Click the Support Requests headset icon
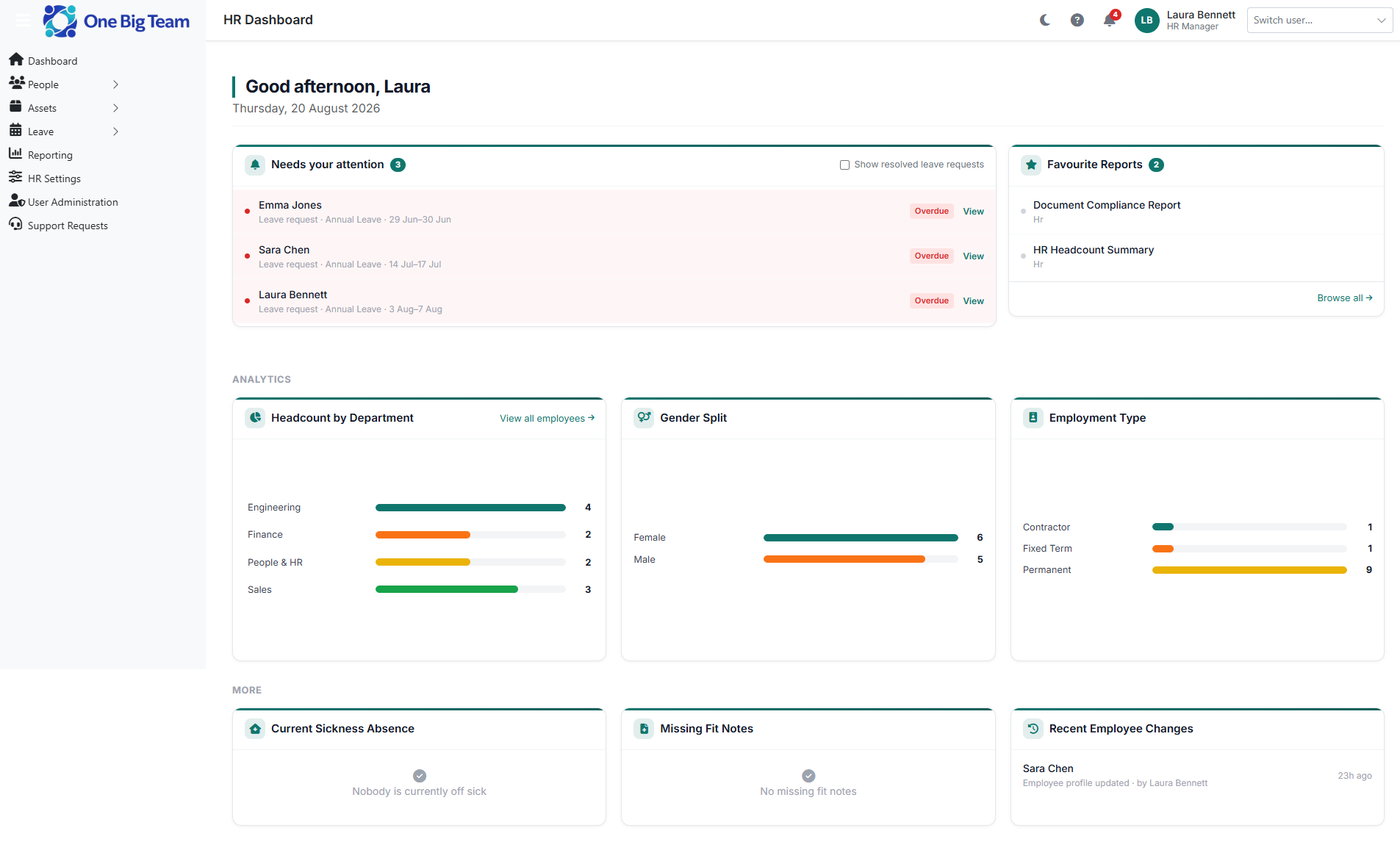The image size is (1400, 861). pyautogui.click(x=15, y=224)
